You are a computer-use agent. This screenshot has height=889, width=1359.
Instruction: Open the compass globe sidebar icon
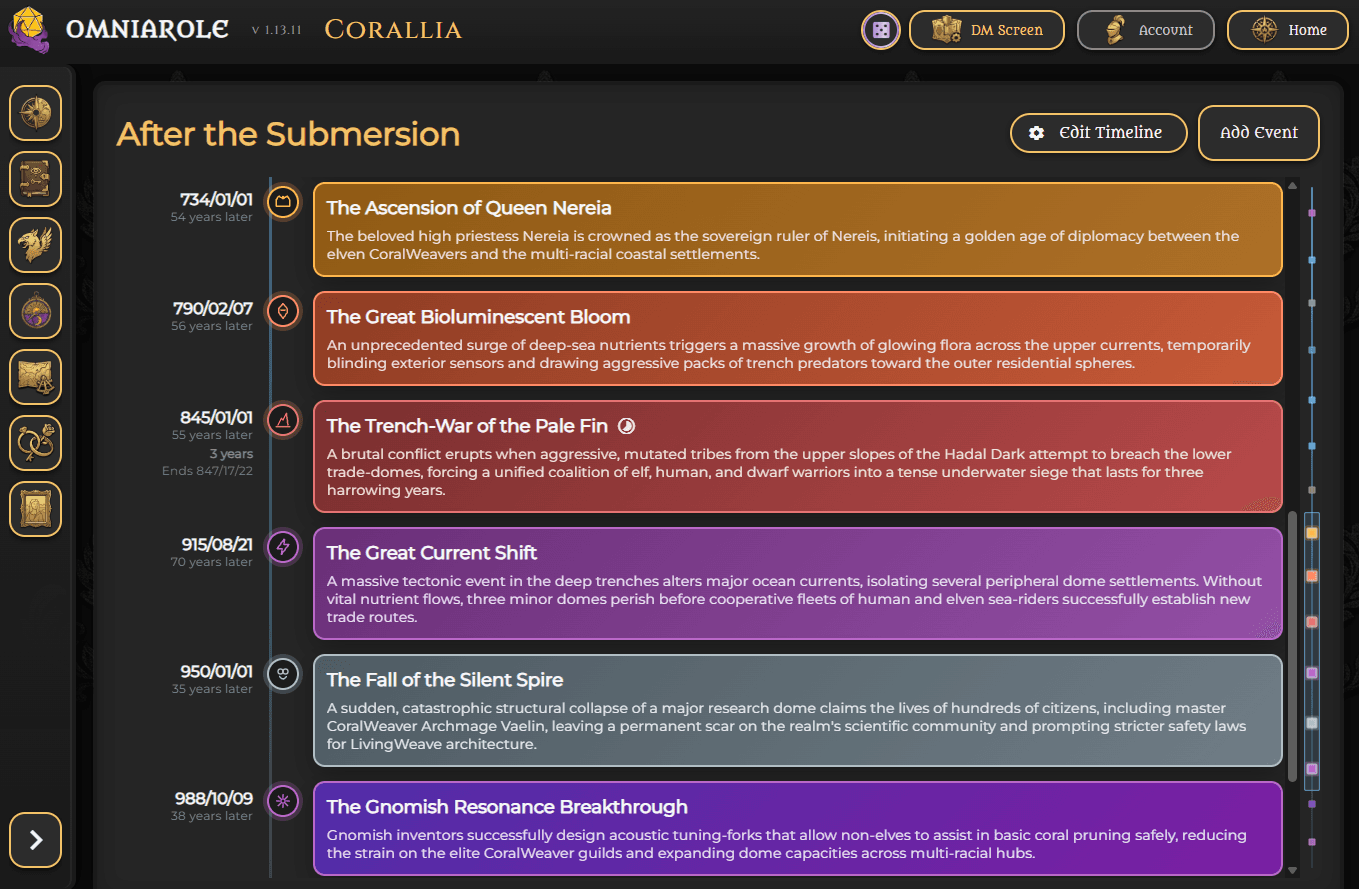coord(36,113)
